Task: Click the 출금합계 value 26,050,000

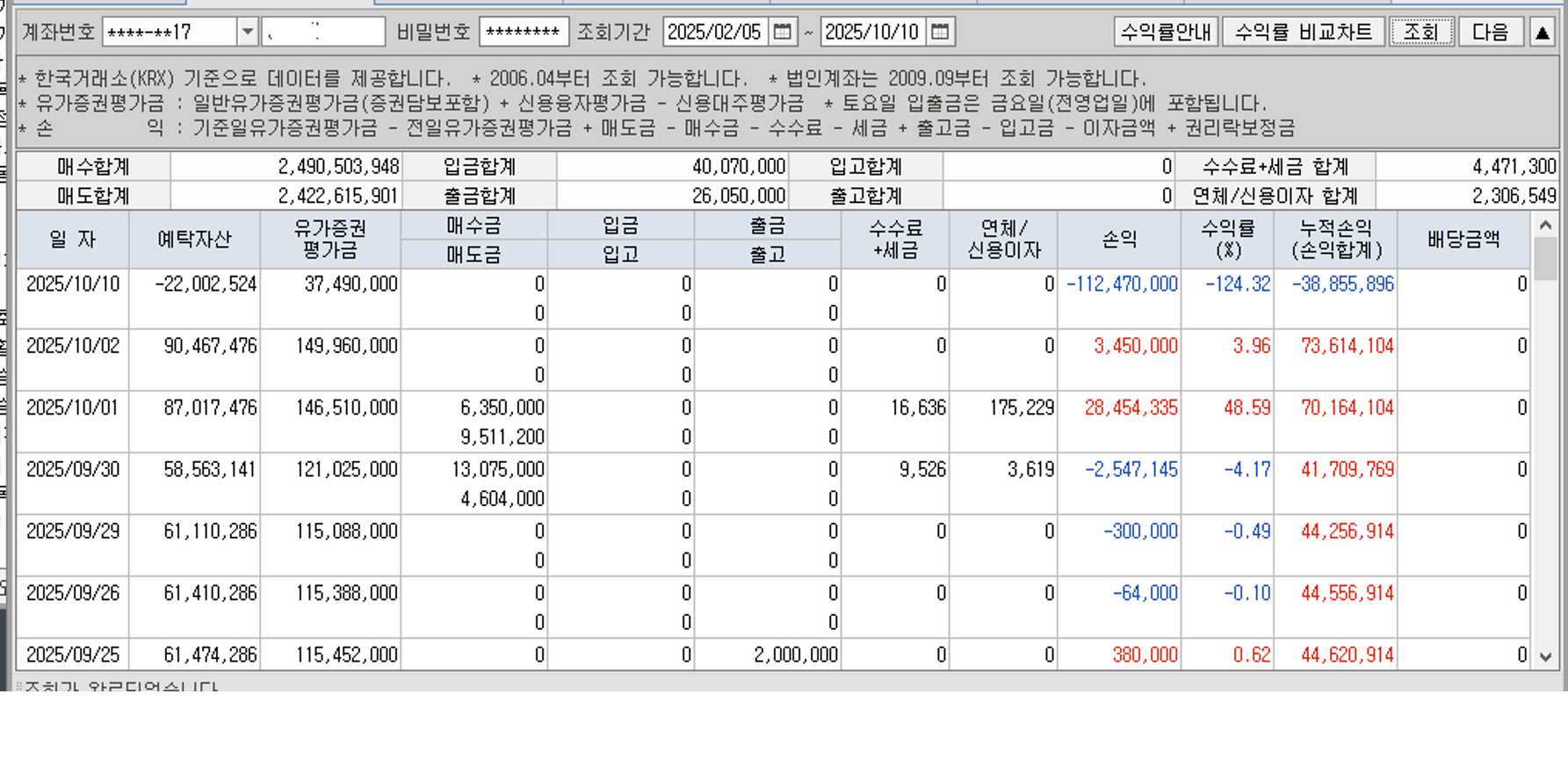Action: [739, 196]
